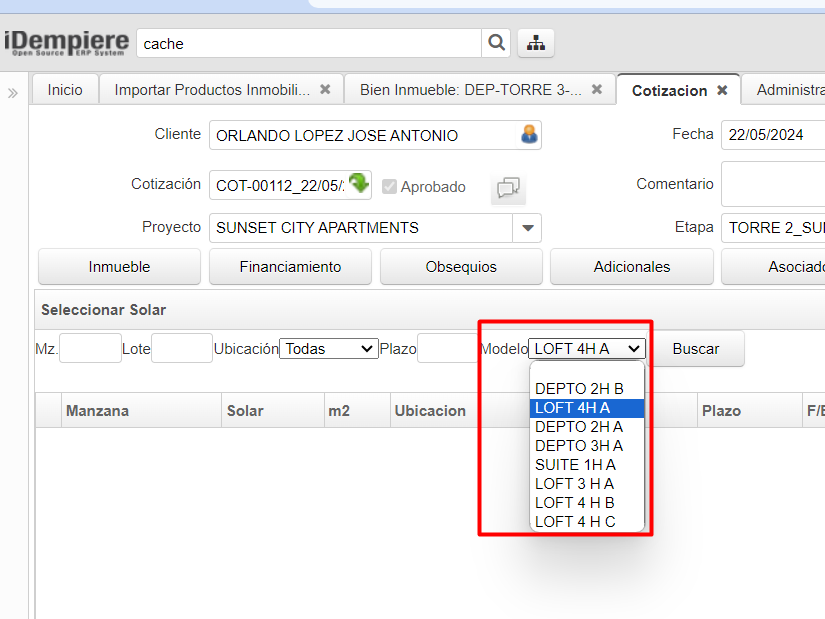Close the Bien Inmueble tab
The width and height of the screenshot is (825, 619).
pos(597,90)
